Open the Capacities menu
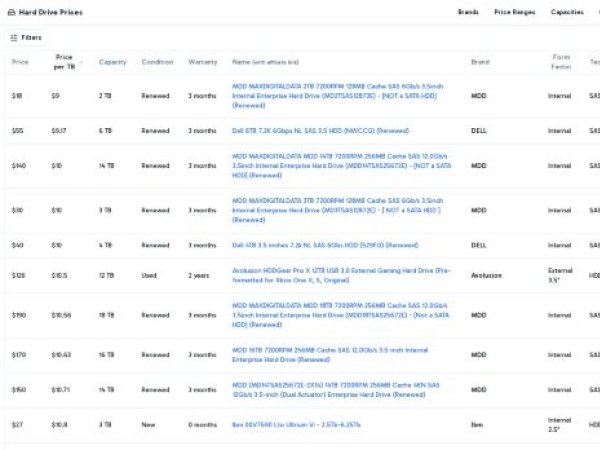This screenshot has width=600, height=450. pyautogui.click(x=567, y=12)
